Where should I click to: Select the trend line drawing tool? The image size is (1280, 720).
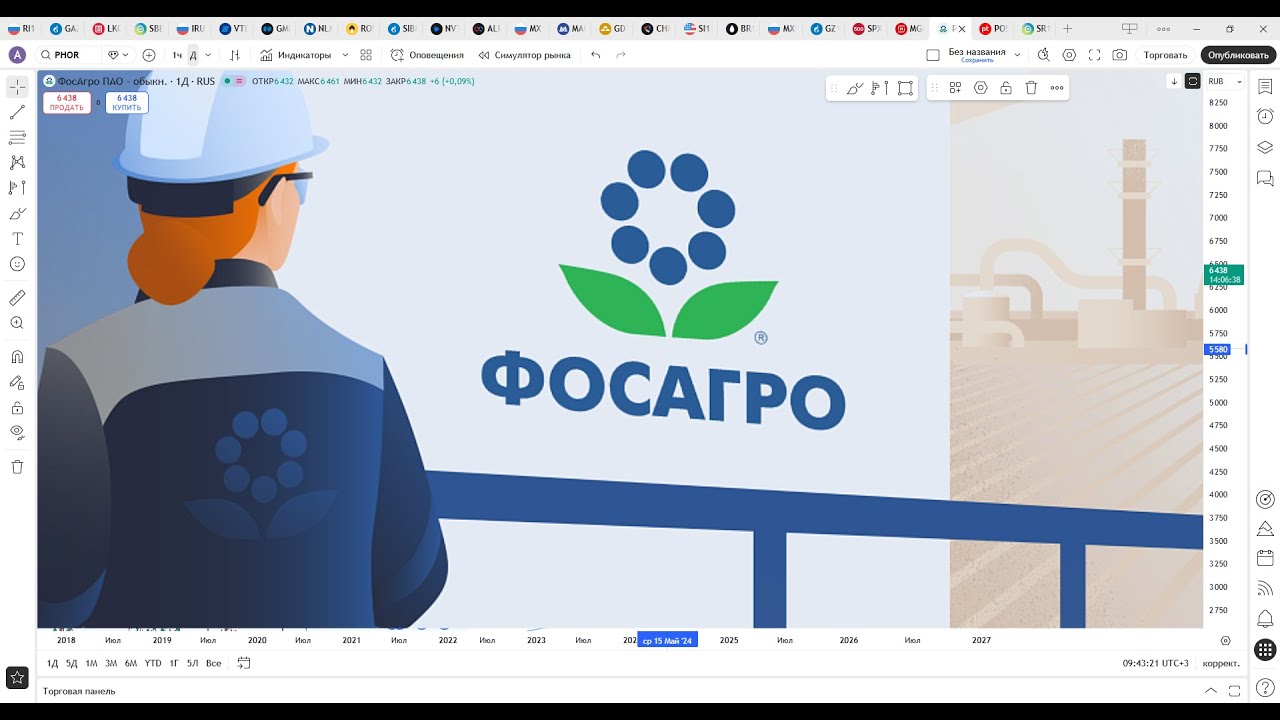click(17, 112)
